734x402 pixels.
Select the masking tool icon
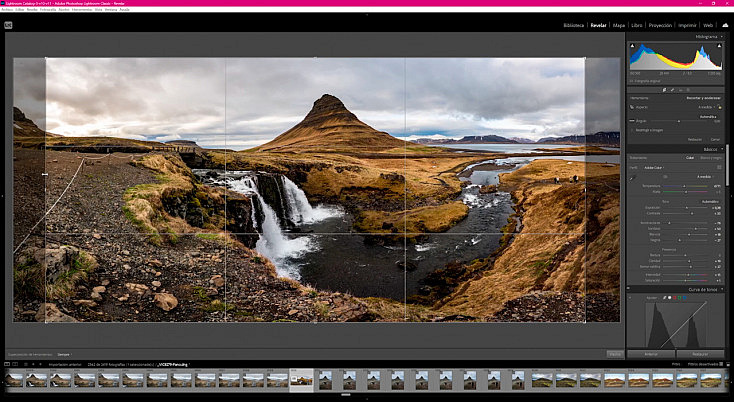click(688, 90)
